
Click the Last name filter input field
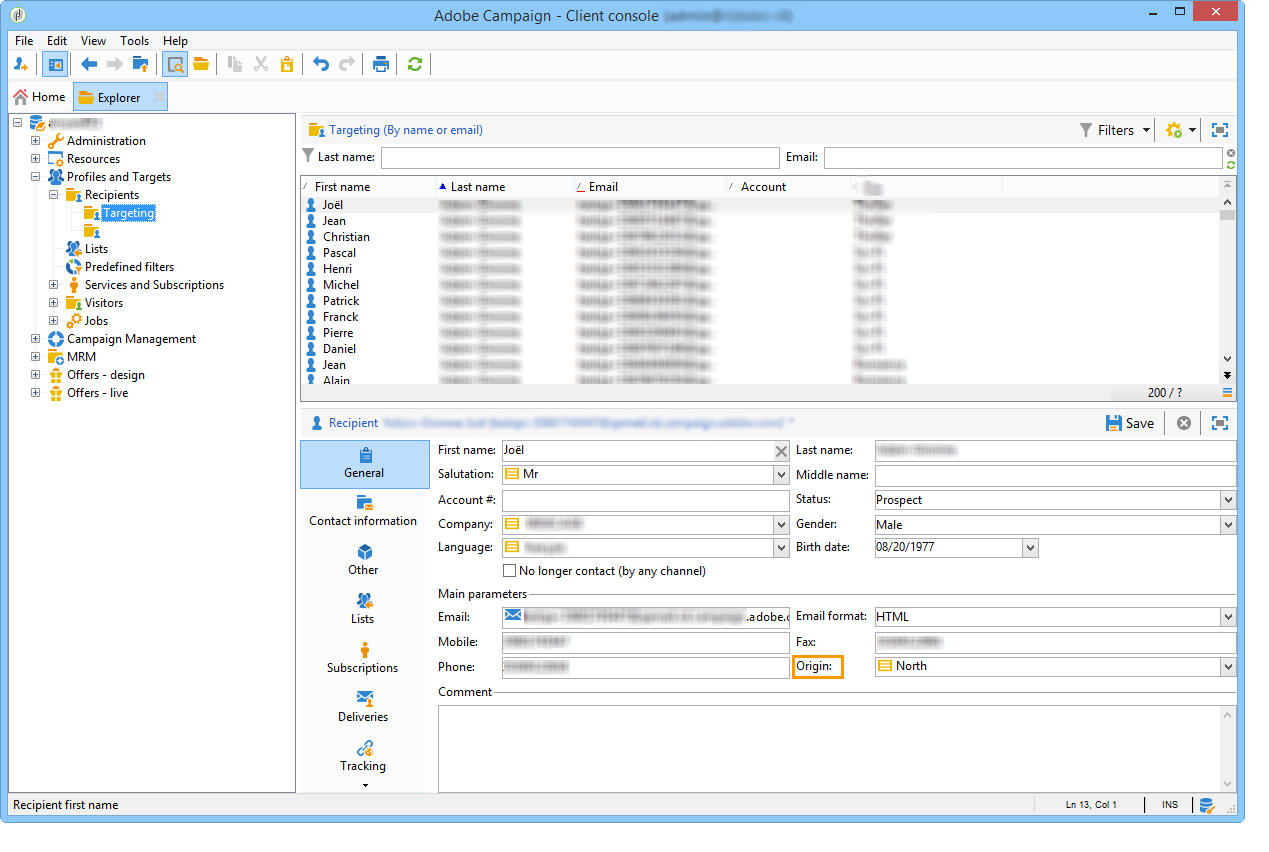[579, 158]
